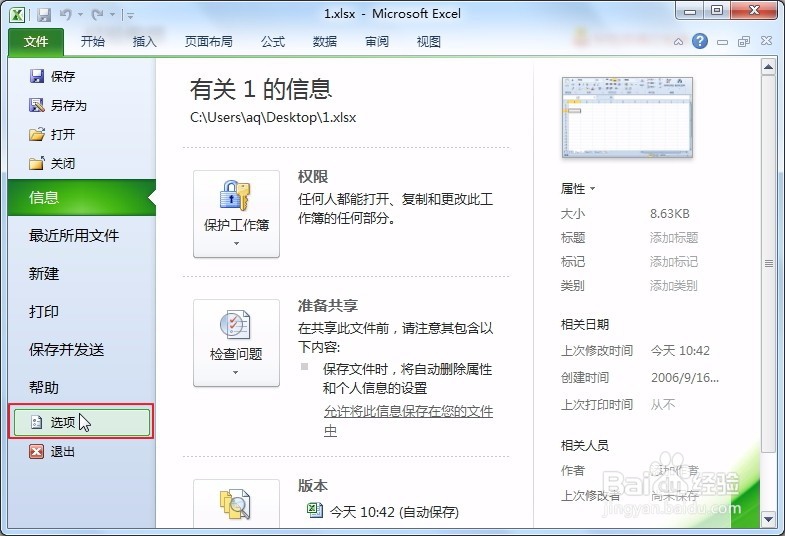Click the scrollbar up arrow
Screen dimensions: 785x536
[x=768, y=67]
